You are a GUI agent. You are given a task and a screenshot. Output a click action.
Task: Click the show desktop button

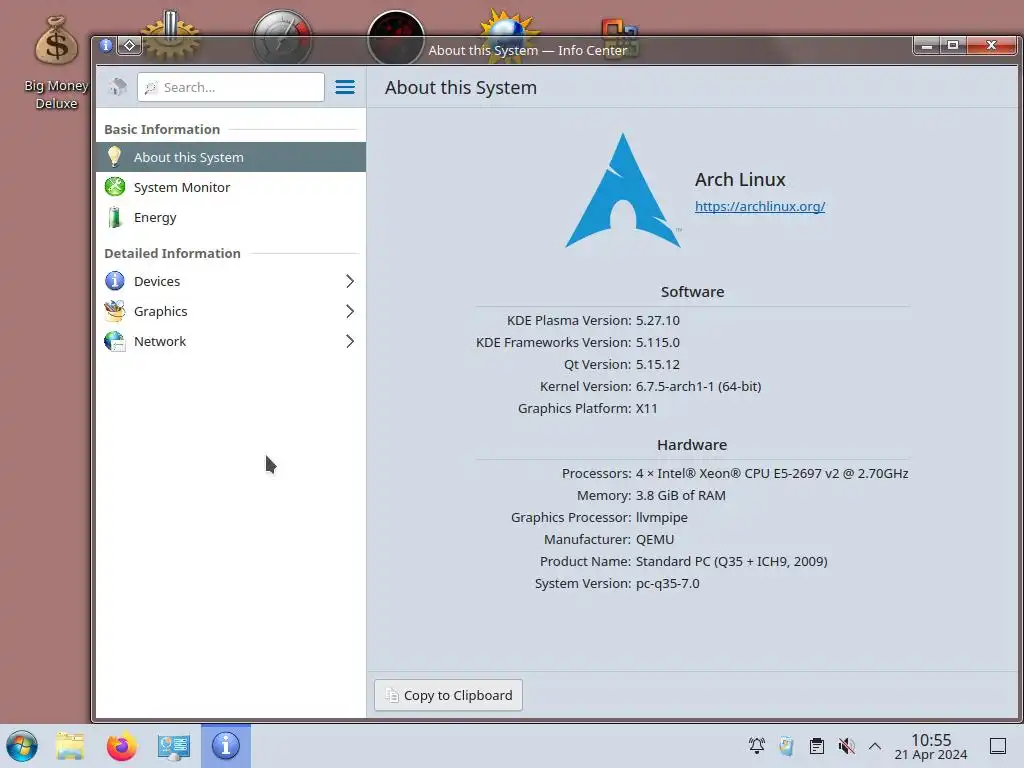tap(998, 746)
